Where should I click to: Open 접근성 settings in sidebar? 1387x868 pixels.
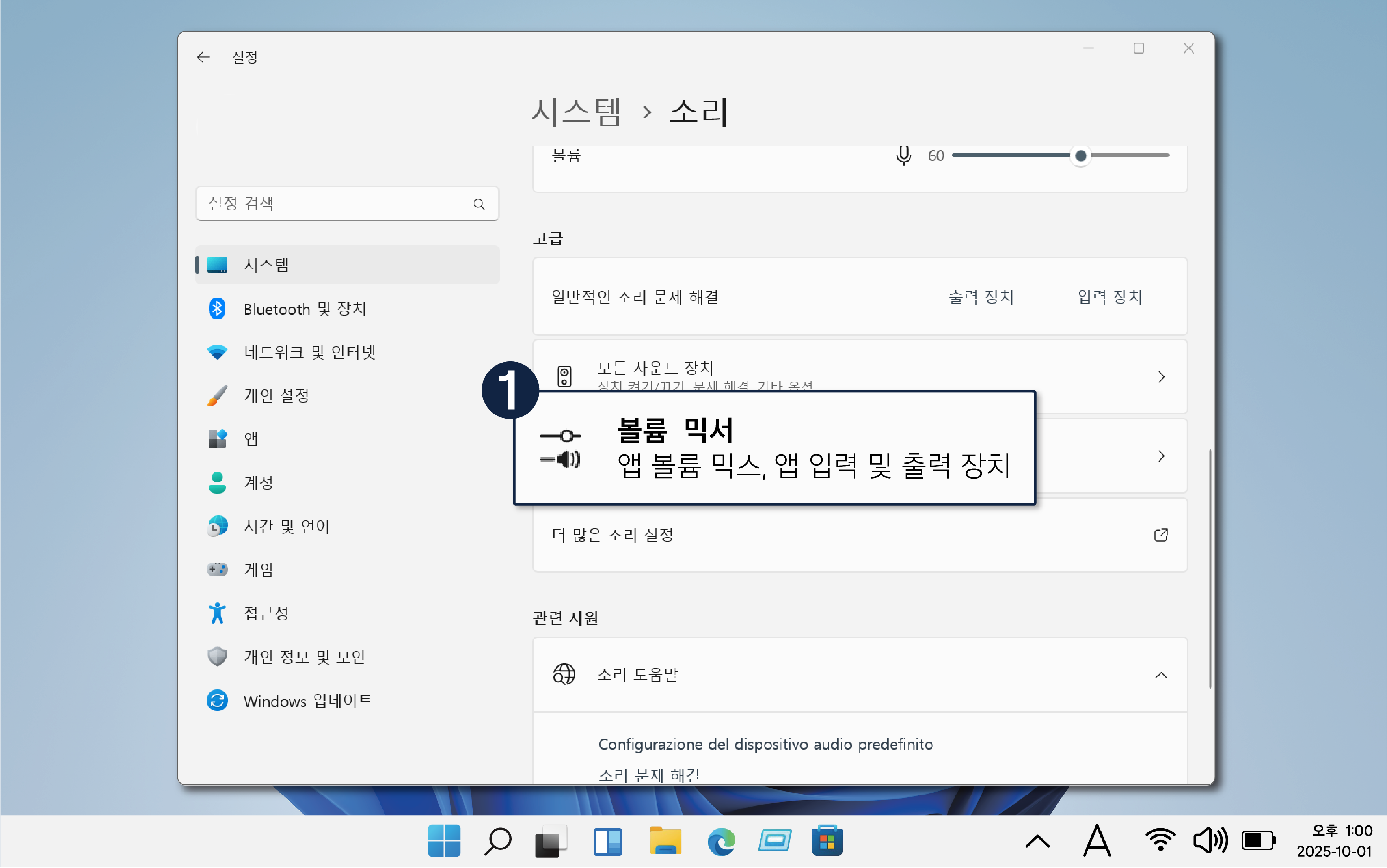coord(266,613)
